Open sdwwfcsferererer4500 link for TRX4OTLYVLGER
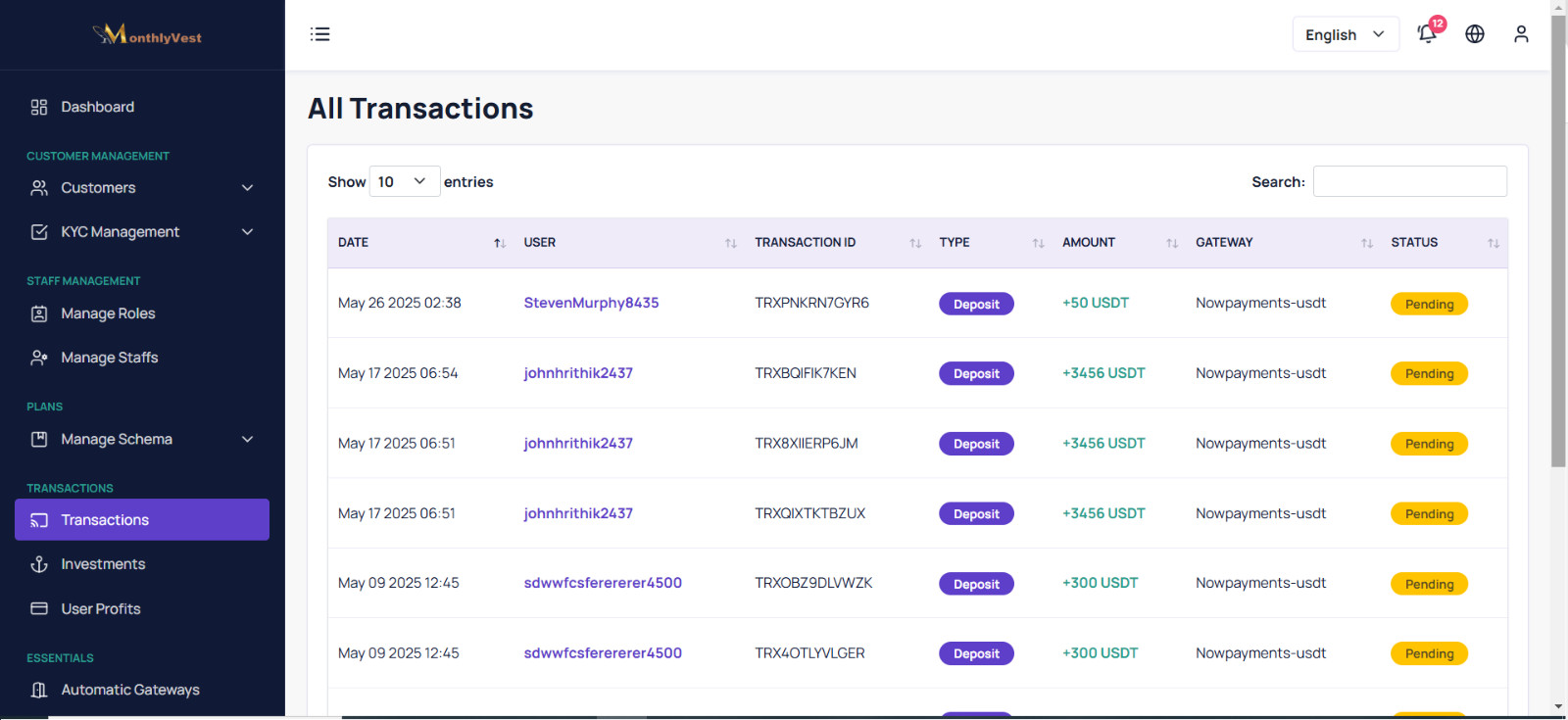Screen dimensions: 1568x720 pos(603,653)
